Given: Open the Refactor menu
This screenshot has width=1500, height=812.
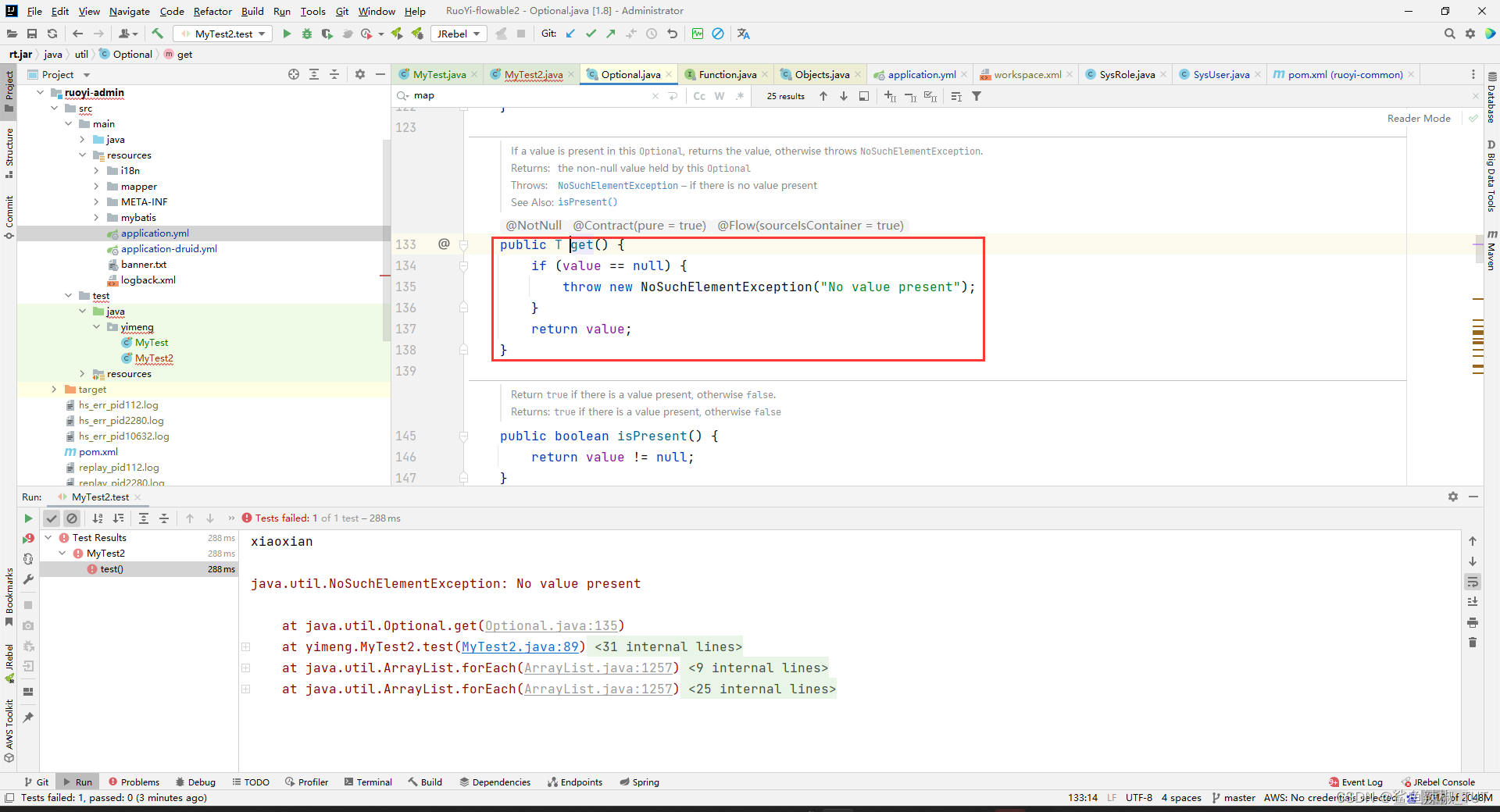Looking at the screenshot, I should [212, 11].
